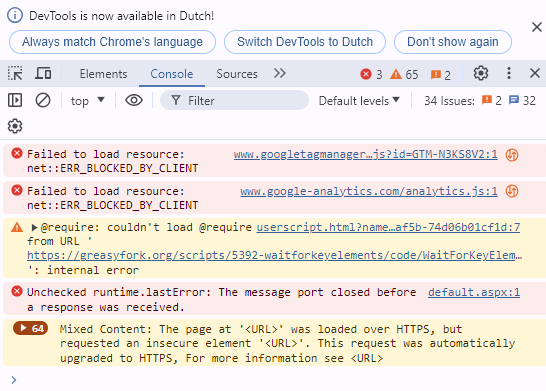Click the eye live expression icon

[x=134, y=101]
